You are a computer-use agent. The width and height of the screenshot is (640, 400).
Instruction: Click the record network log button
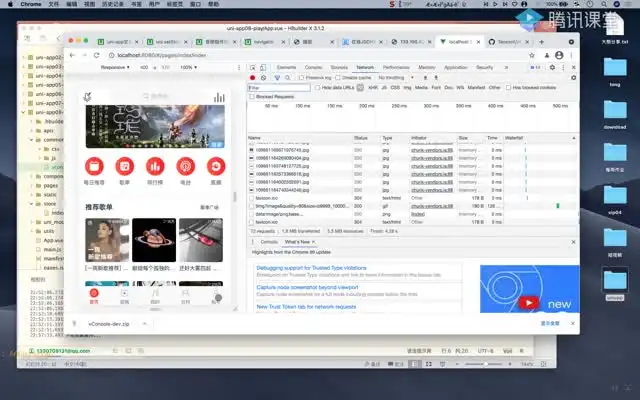click(x=252, y=77)
